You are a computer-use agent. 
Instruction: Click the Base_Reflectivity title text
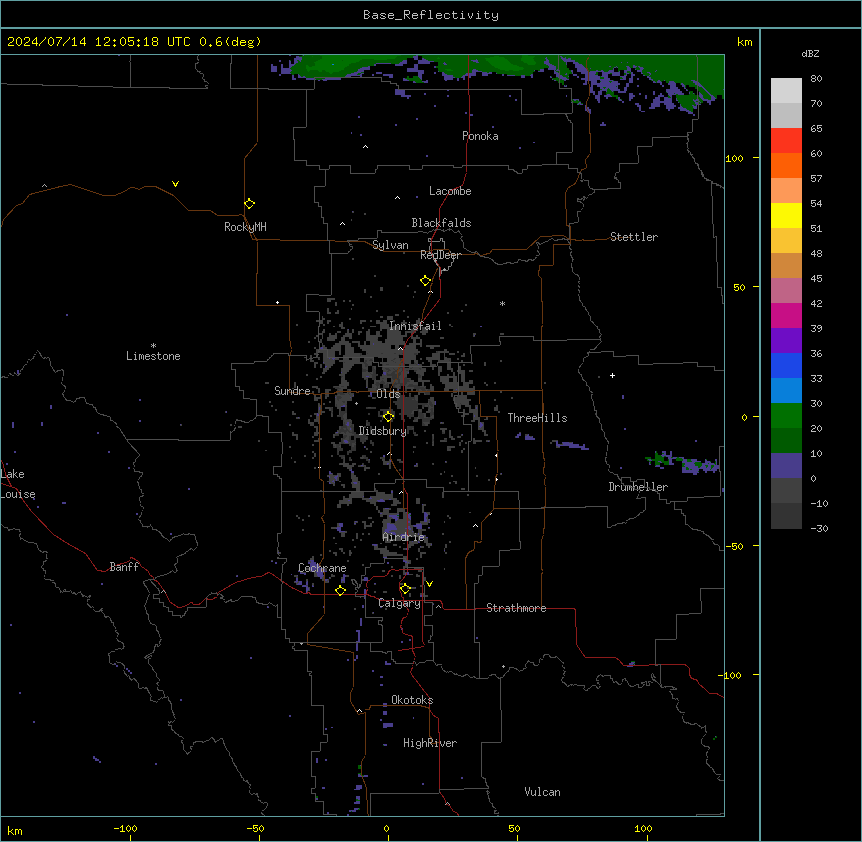[x=431, y=15]
